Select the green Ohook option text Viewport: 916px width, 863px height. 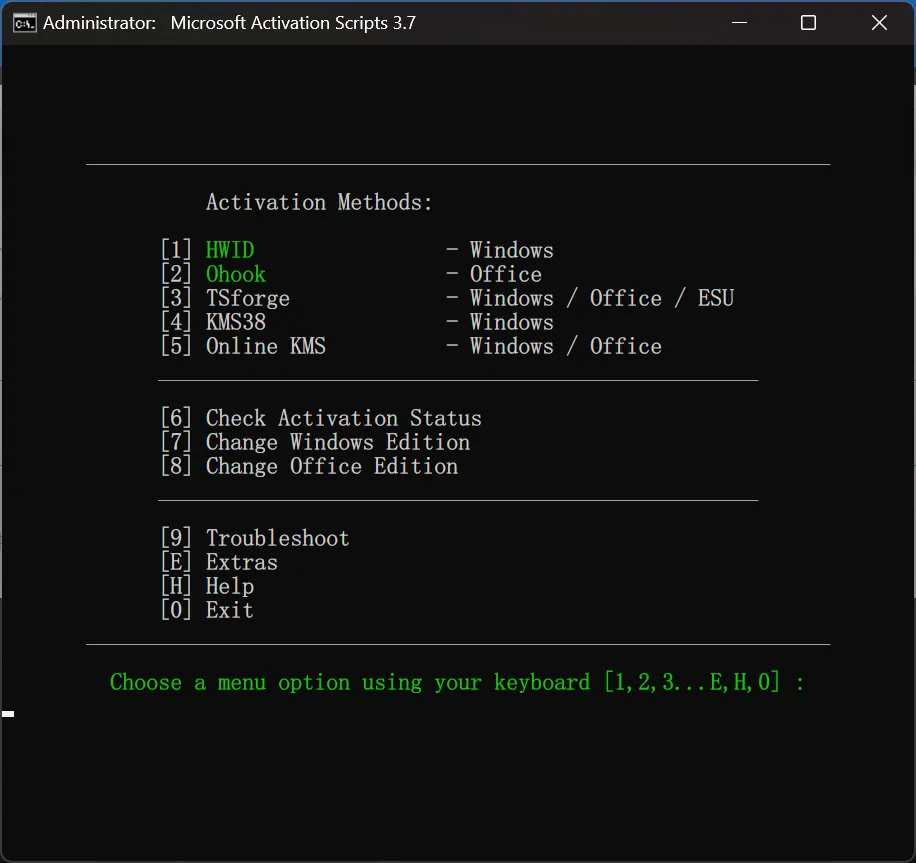pos(235,274)
